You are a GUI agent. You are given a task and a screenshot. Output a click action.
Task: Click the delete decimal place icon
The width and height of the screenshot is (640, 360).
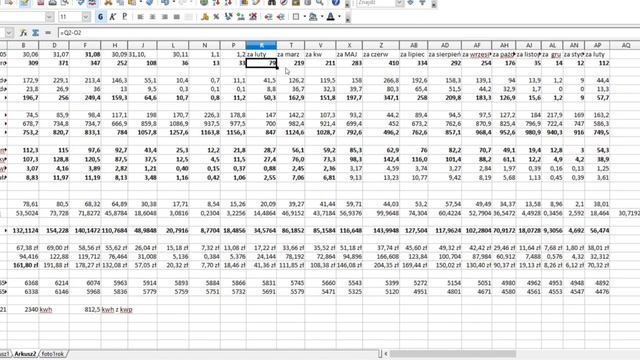(253, 17)
